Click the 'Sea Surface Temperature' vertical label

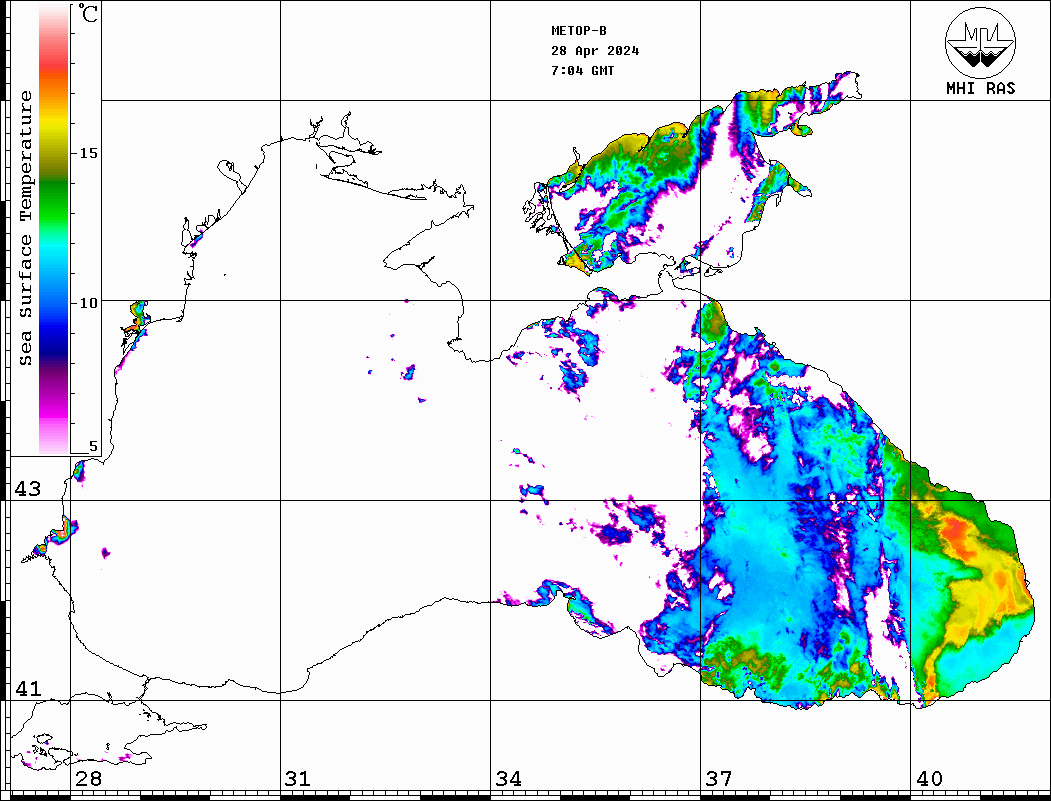pyautogui.click(x=25, y=228)
